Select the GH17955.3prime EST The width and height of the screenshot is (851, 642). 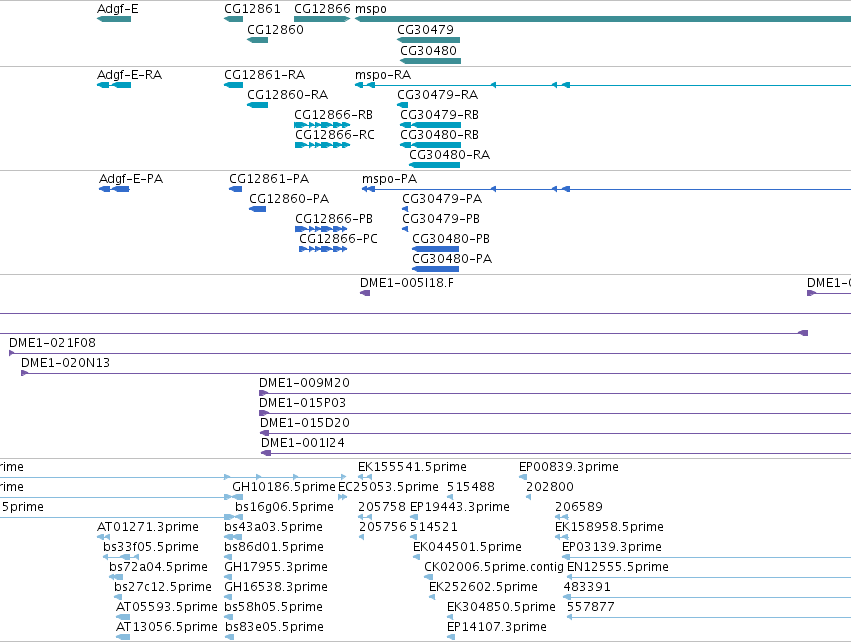click(x=228, y=577)
